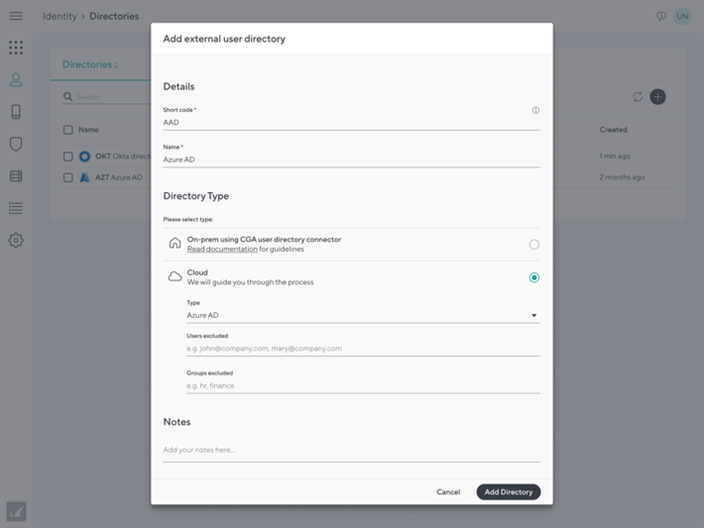Click the AZT Azure AD logo icon
Image resolution: width=704 pixels, height=528 pixels.
coord(84,177)
